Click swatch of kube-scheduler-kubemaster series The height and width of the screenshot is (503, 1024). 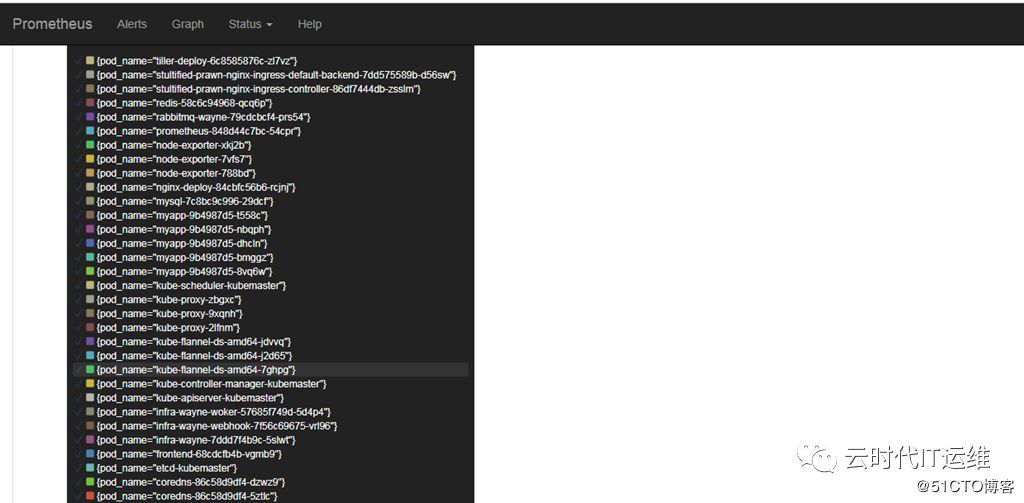coord(90,285)
